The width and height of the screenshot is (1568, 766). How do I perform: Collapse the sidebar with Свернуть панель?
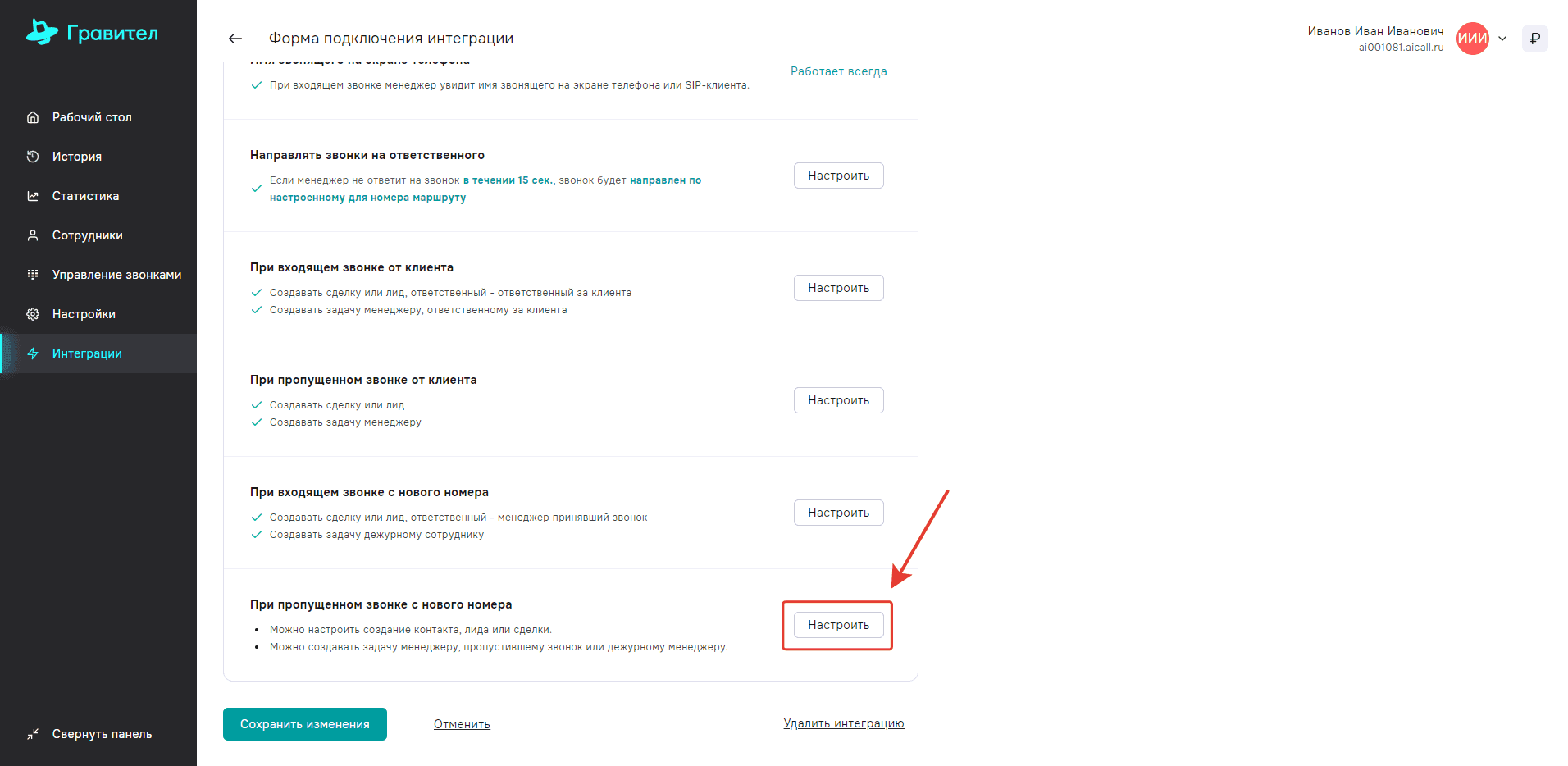click(90, 734)
